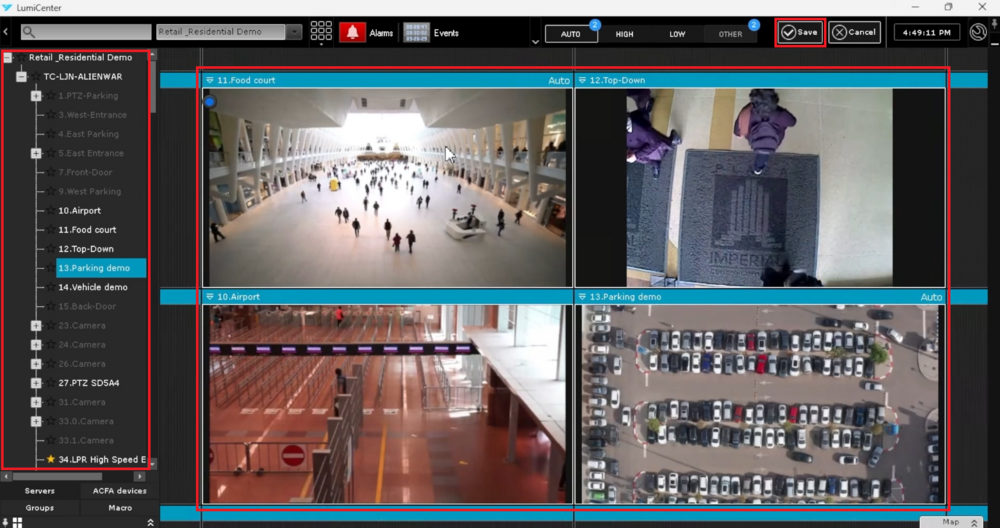
Task: Open the Events log icon
Action: [x=416, y=33]
